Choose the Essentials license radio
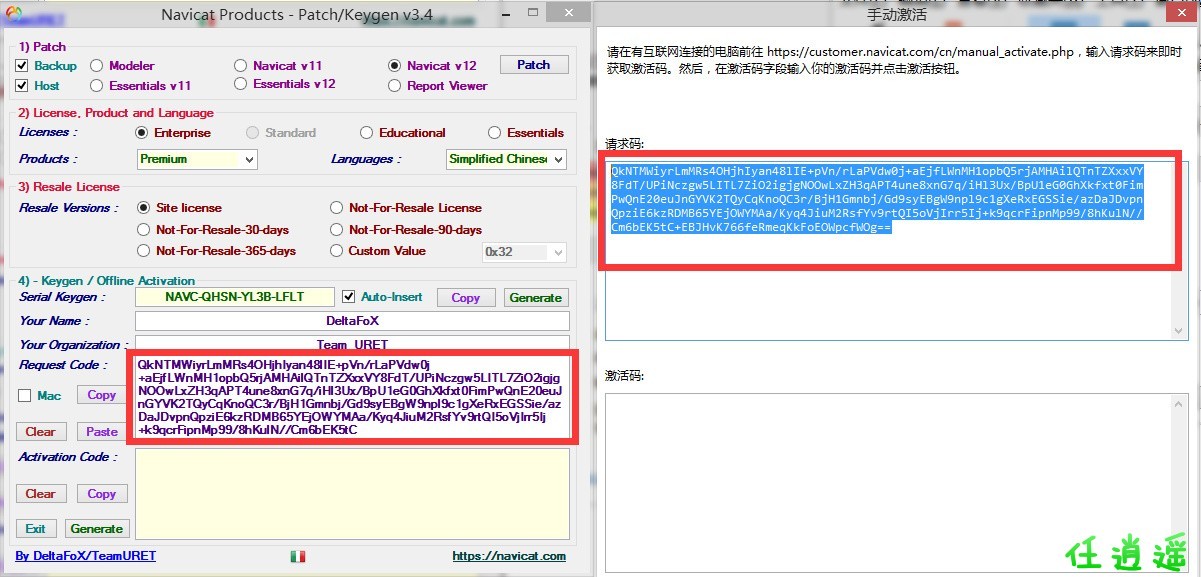 (x=495, y=133)
